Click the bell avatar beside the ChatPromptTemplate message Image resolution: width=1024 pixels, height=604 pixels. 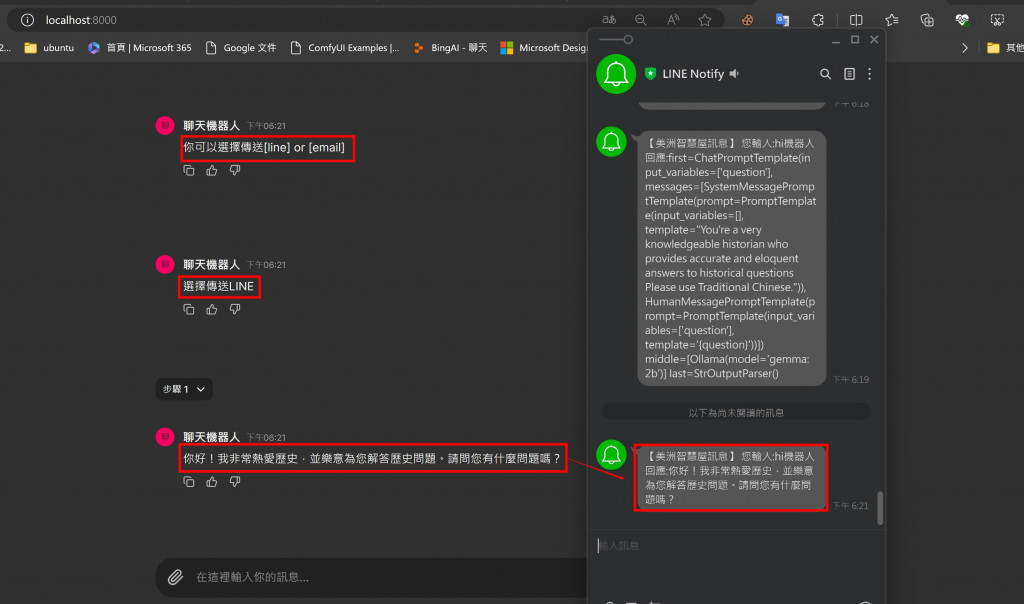[x=611, y=142]
